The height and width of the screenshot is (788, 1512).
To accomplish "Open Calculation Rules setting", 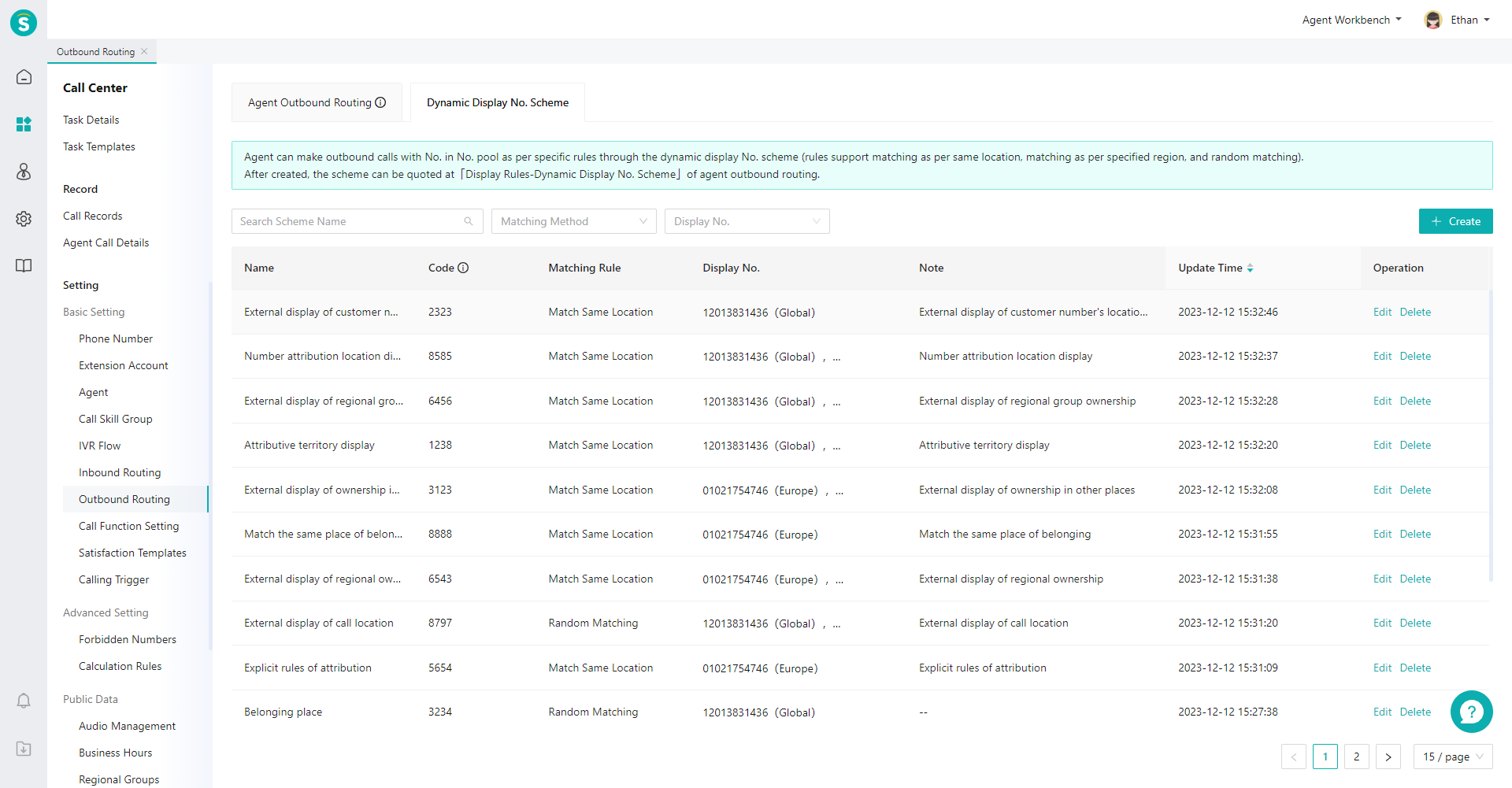I will click(x=120, y=666).
